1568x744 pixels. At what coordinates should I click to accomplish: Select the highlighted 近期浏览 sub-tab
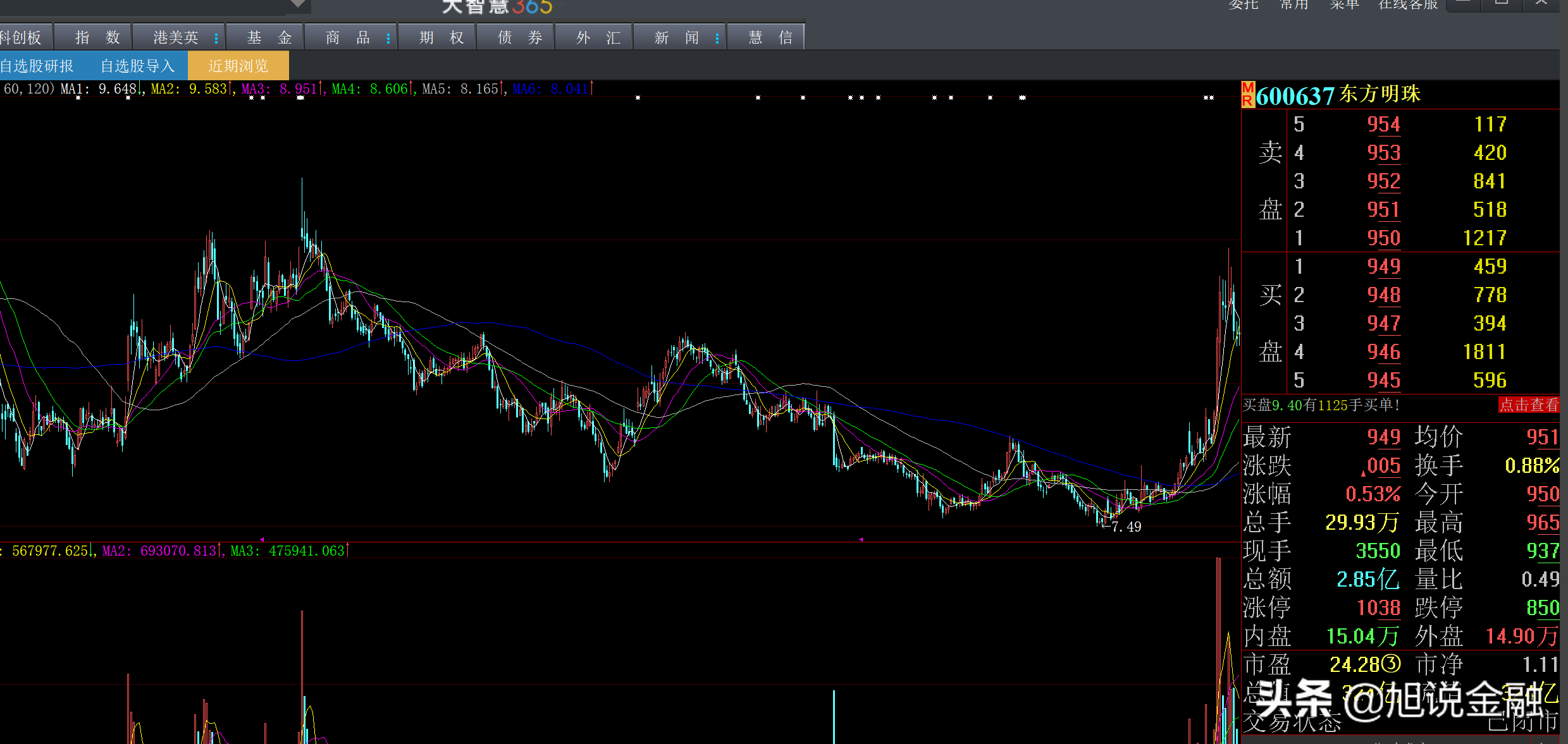238,66
